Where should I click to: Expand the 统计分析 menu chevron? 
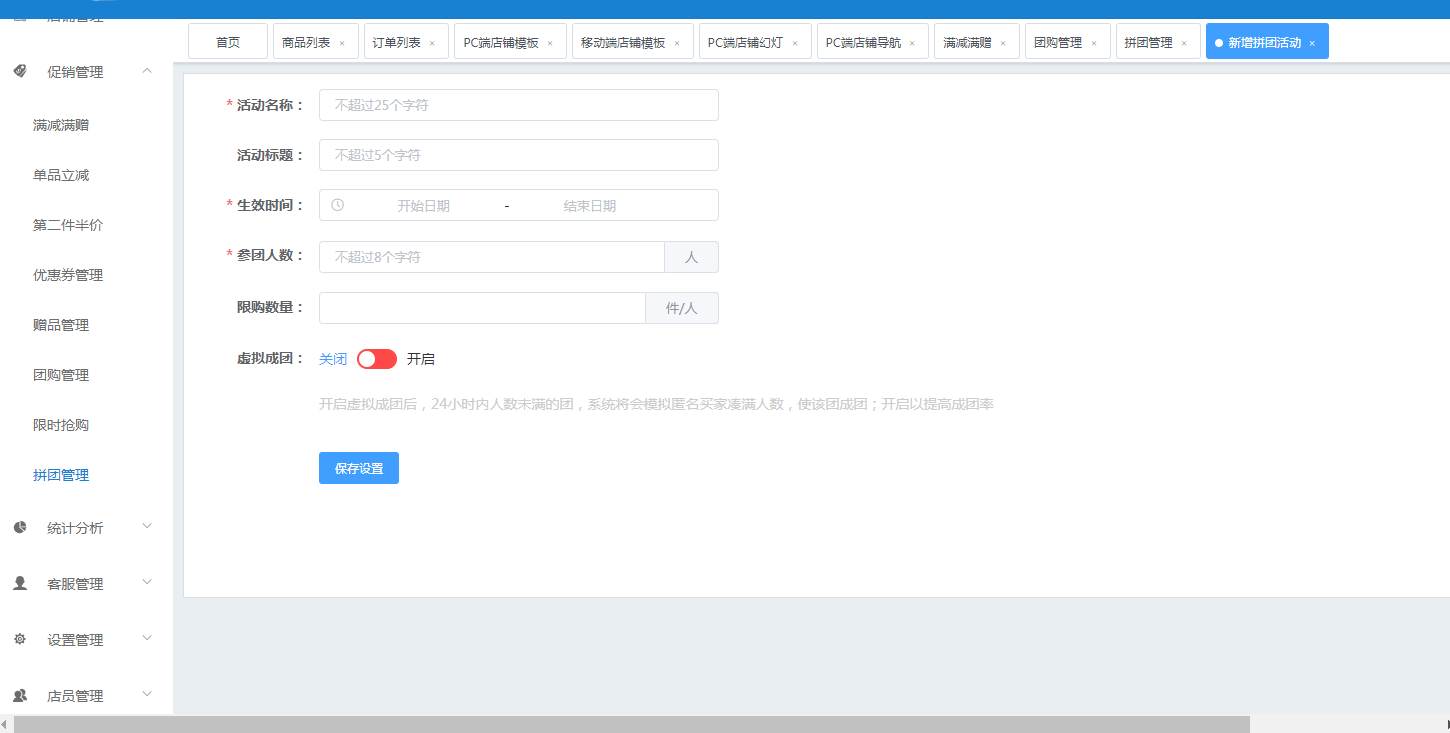pos(147,526)
